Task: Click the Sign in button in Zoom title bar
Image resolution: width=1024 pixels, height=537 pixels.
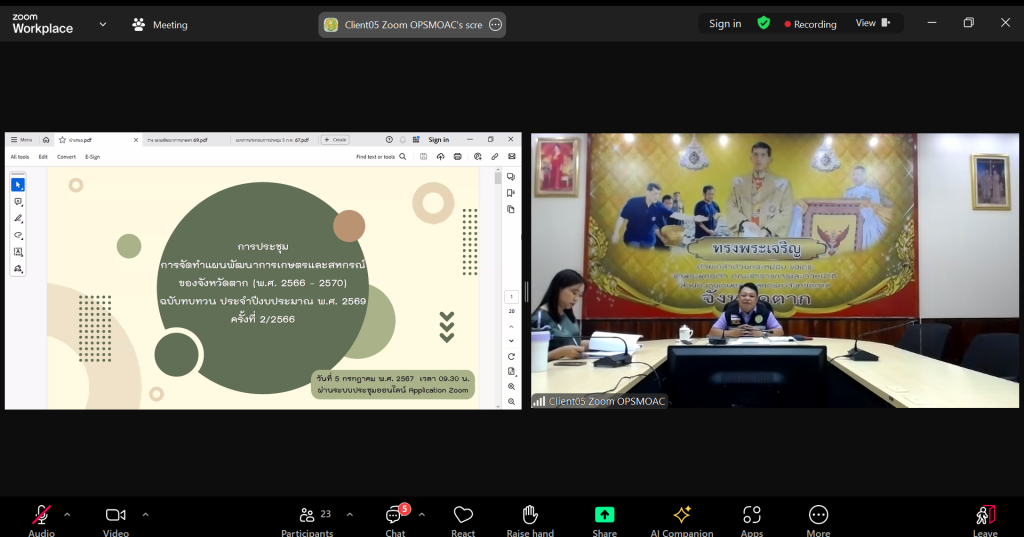Action: click(725, 24)
